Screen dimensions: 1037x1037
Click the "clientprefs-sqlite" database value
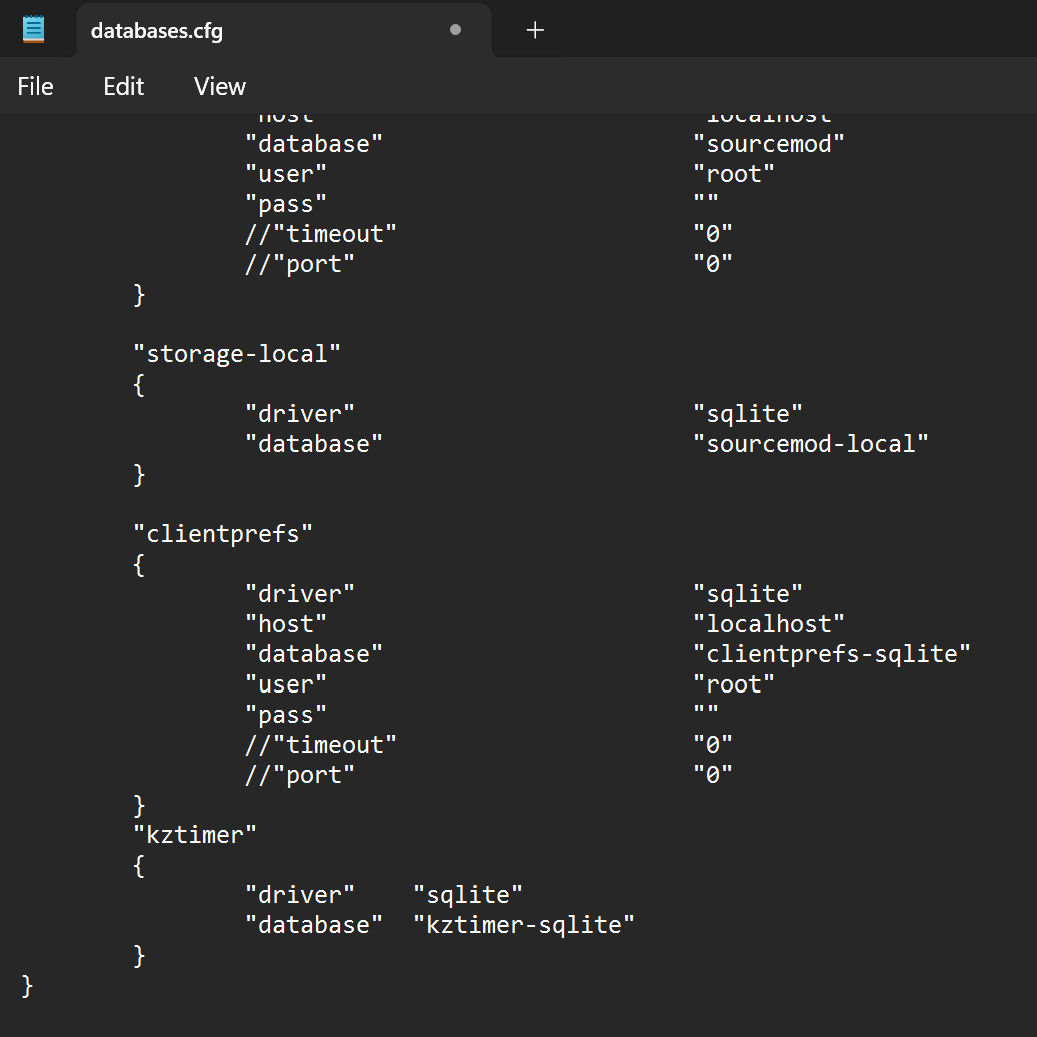(x=831, y=653)
